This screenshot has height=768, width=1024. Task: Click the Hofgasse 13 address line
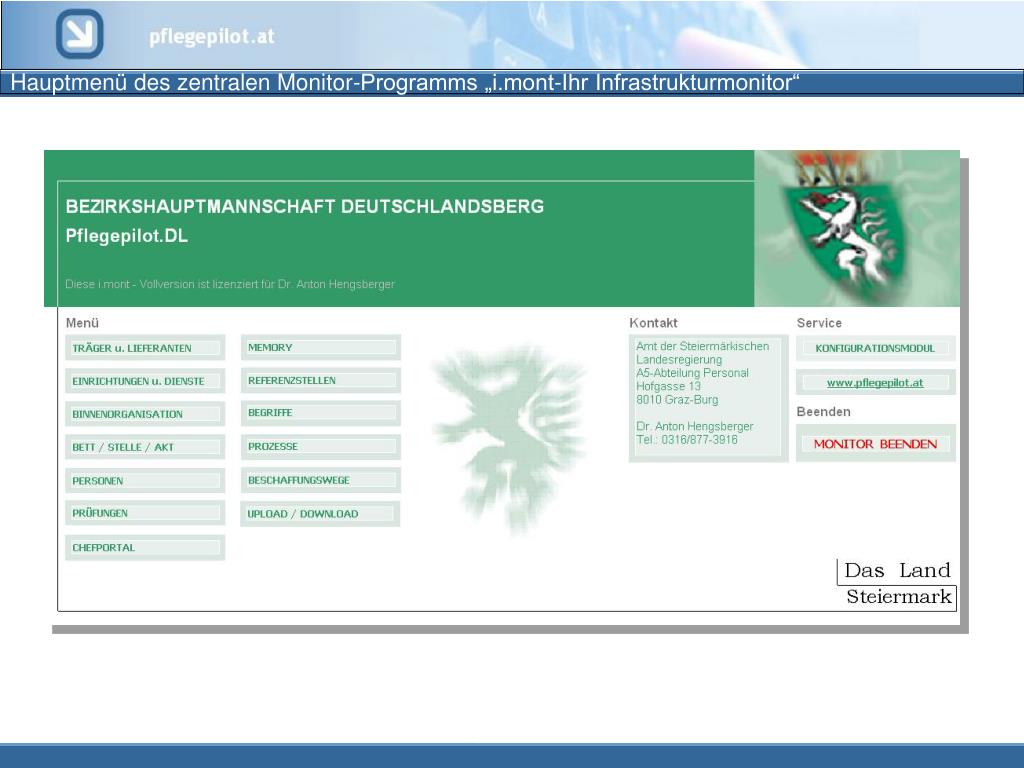tap(668, 386)
